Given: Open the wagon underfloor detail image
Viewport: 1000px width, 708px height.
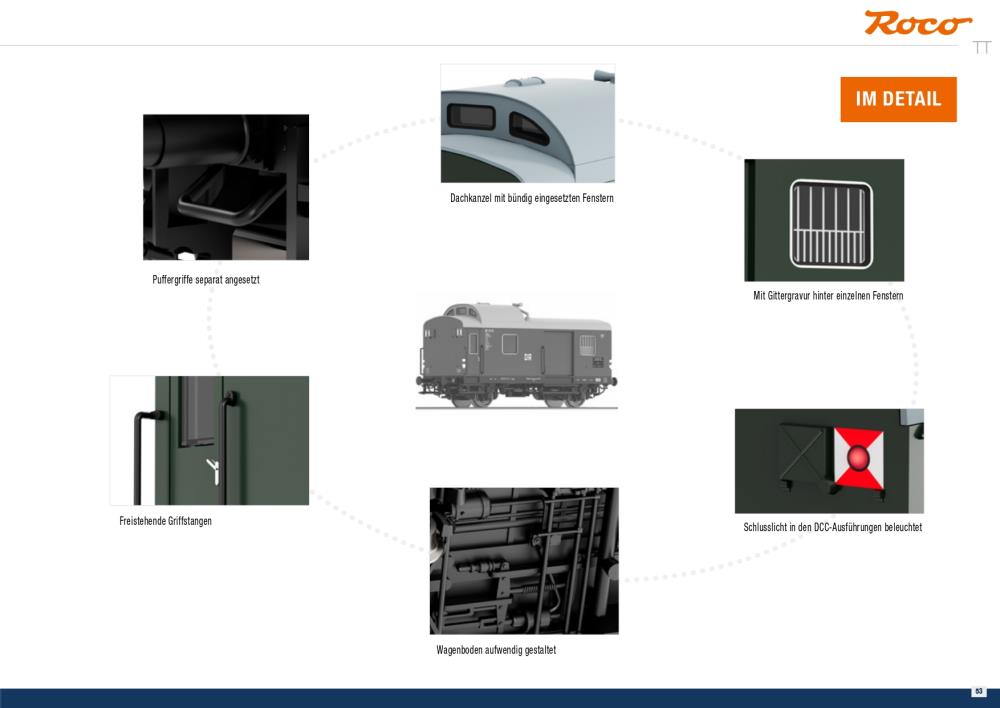Looking at the screenshot, I should 524,561.
